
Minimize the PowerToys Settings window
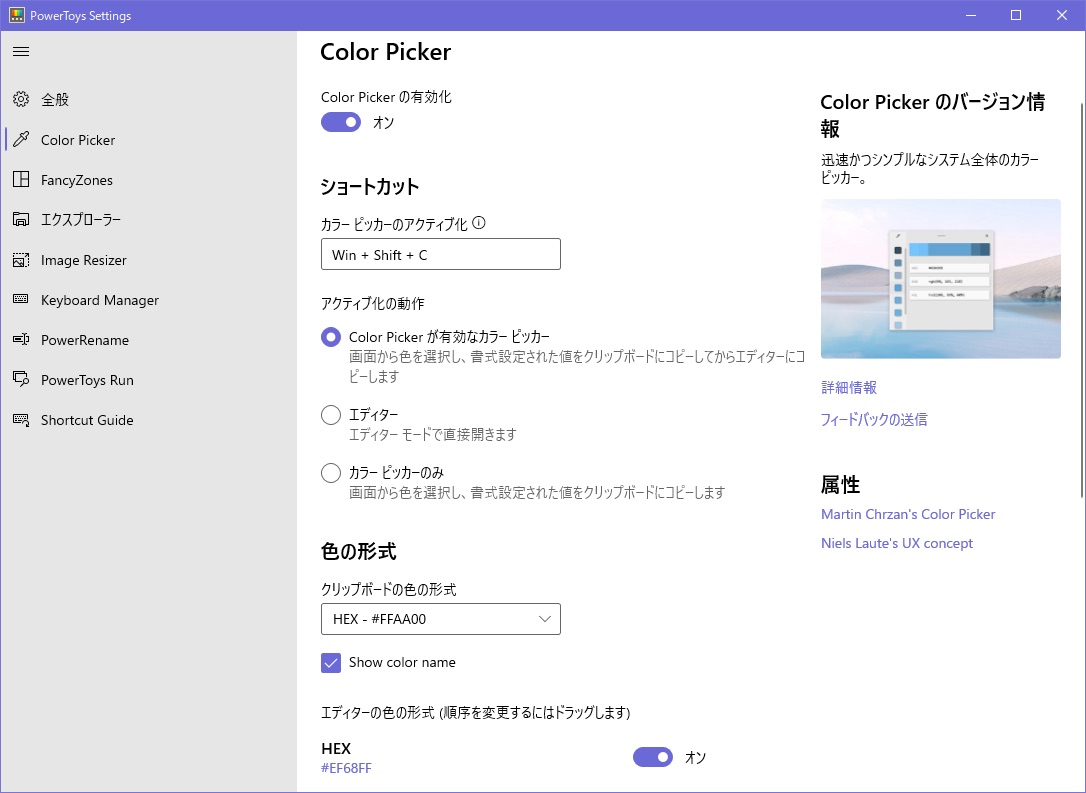pyautogui.click(x=970, y=15)
